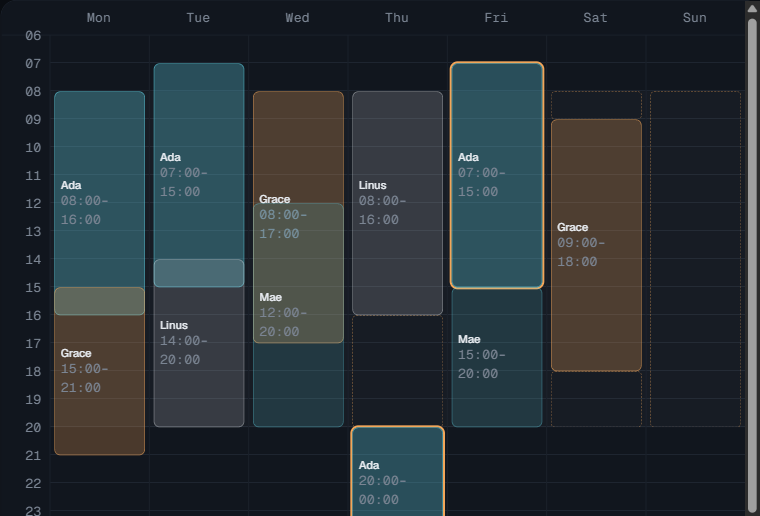Click the 08 hour label
Image resolution: width=760 pixels, height=516 pixels.
(x=33, y=92)
